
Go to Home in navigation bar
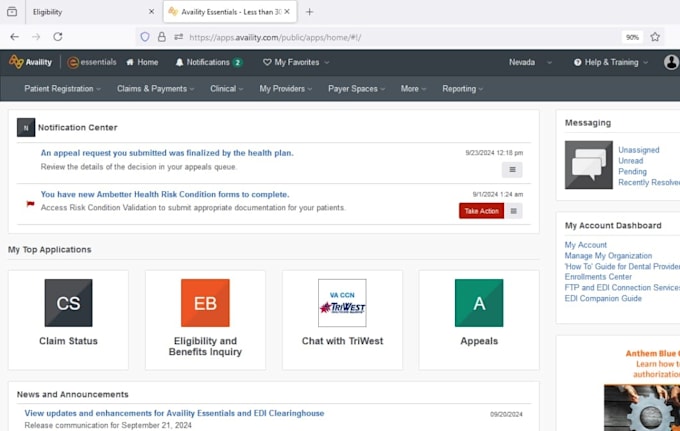(142, 62)
